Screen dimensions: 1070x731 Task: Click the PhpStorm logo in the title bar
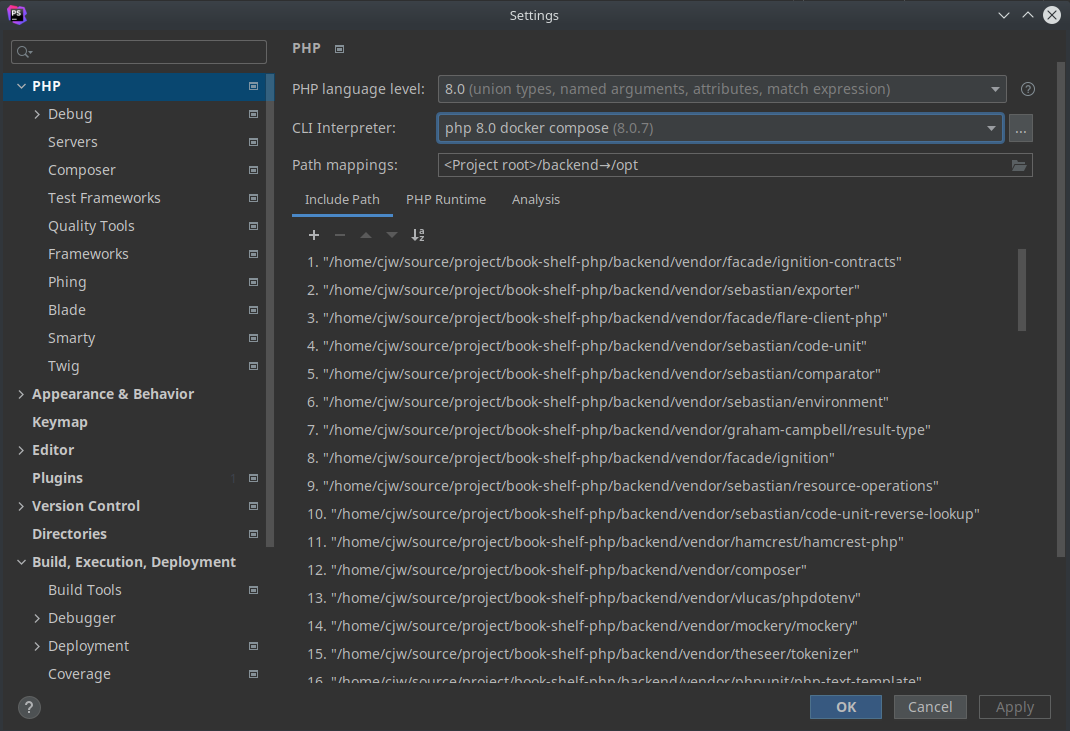pos(16,15)
